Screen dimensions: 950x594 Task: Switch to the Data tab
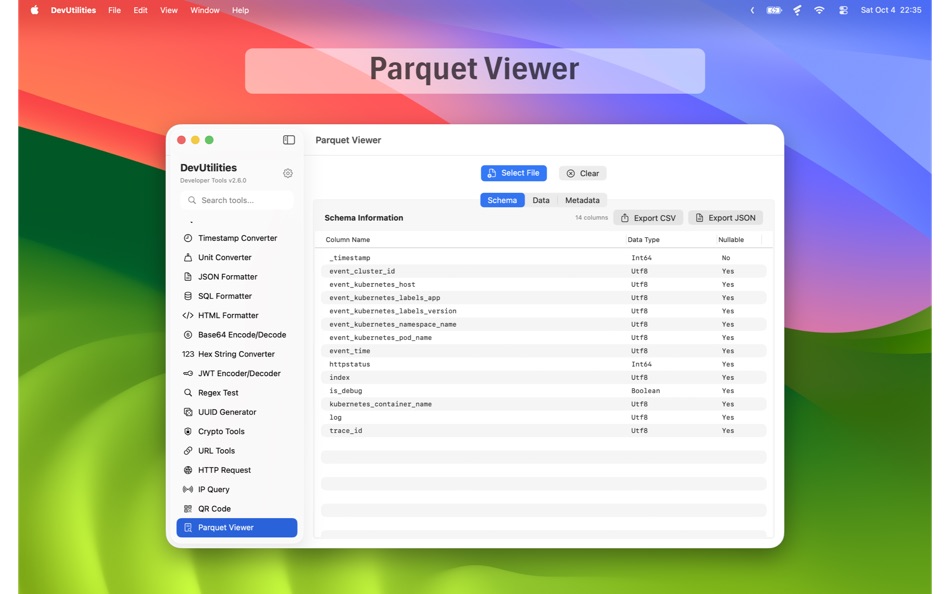pos(541,200)
